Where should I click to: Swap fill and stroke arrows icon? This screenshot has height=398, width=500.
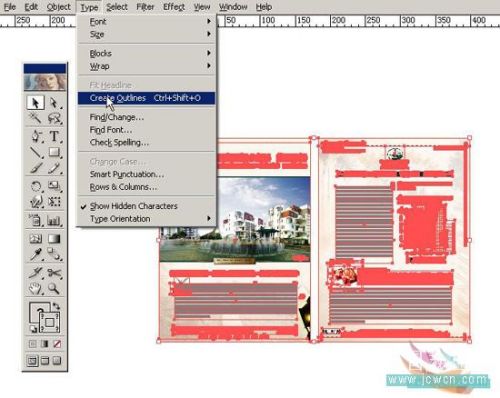[57, 306]
